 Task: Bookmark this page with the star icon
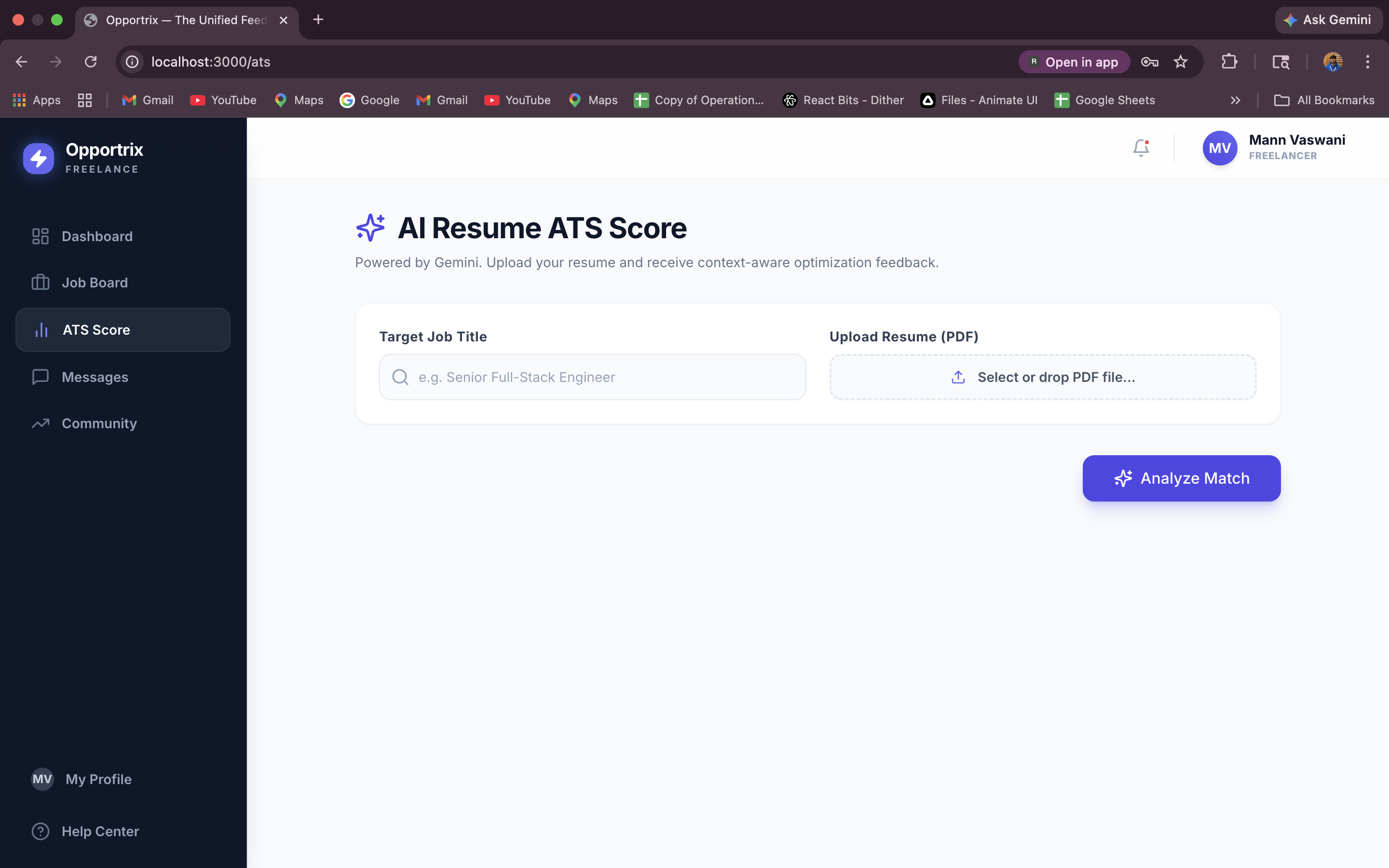pos(1180,62)
